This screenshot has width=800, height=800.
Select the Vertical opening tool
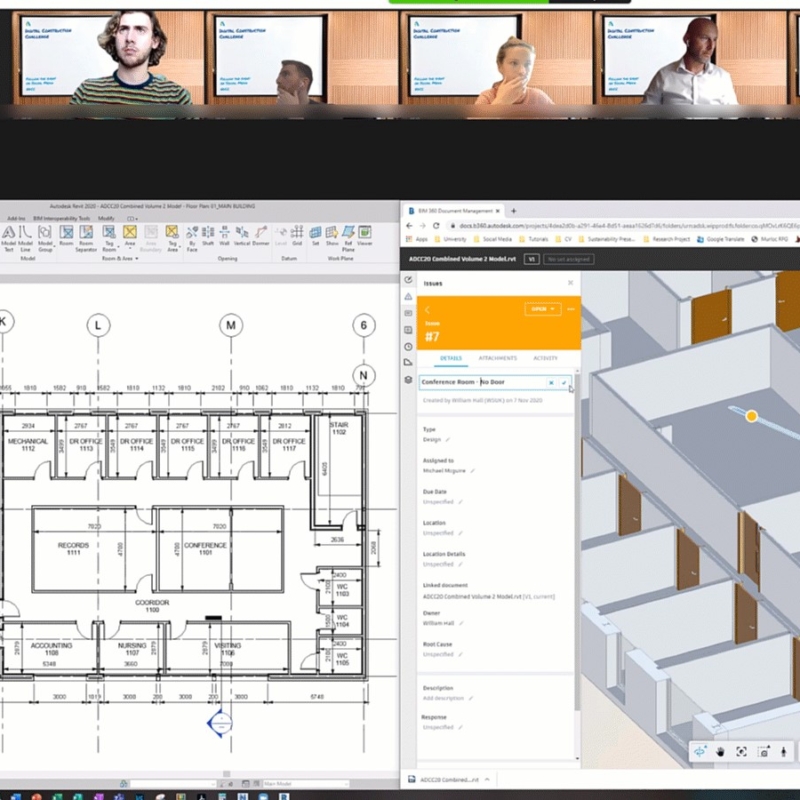(242, 235)
